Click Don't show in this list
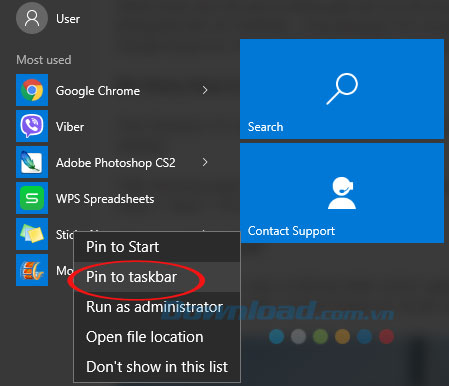 pos(157,367)
